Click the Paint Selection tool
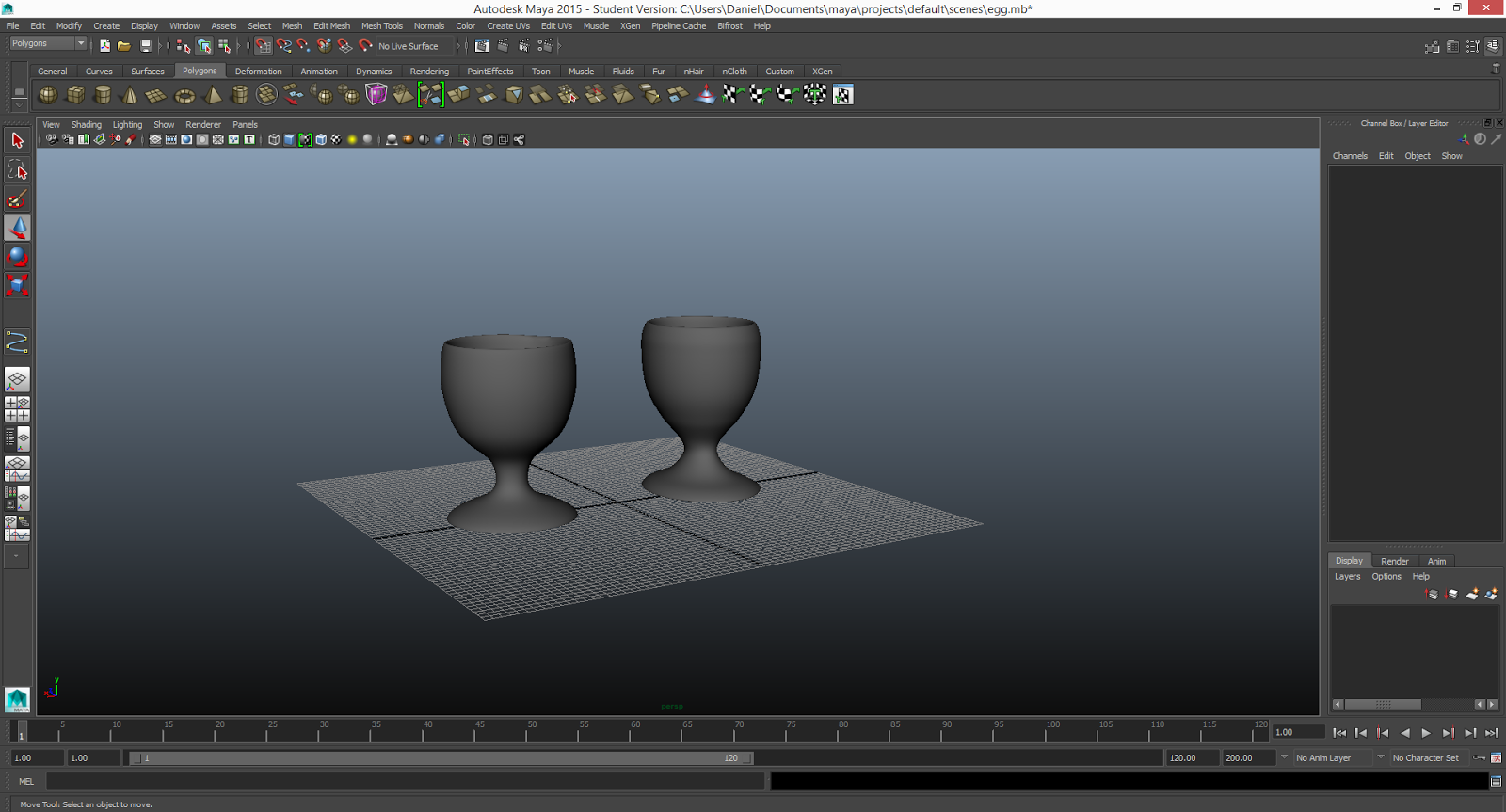 [17, 199]
